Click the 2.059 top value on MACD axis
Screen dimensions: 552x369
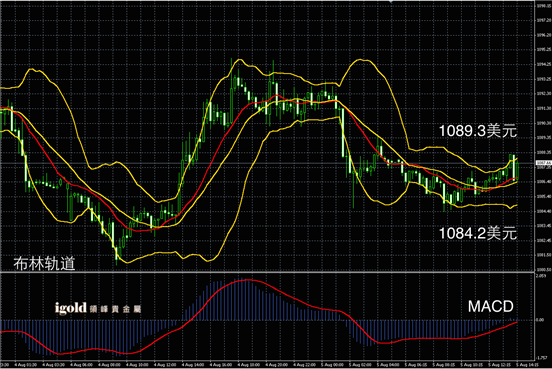click(541, 276)
